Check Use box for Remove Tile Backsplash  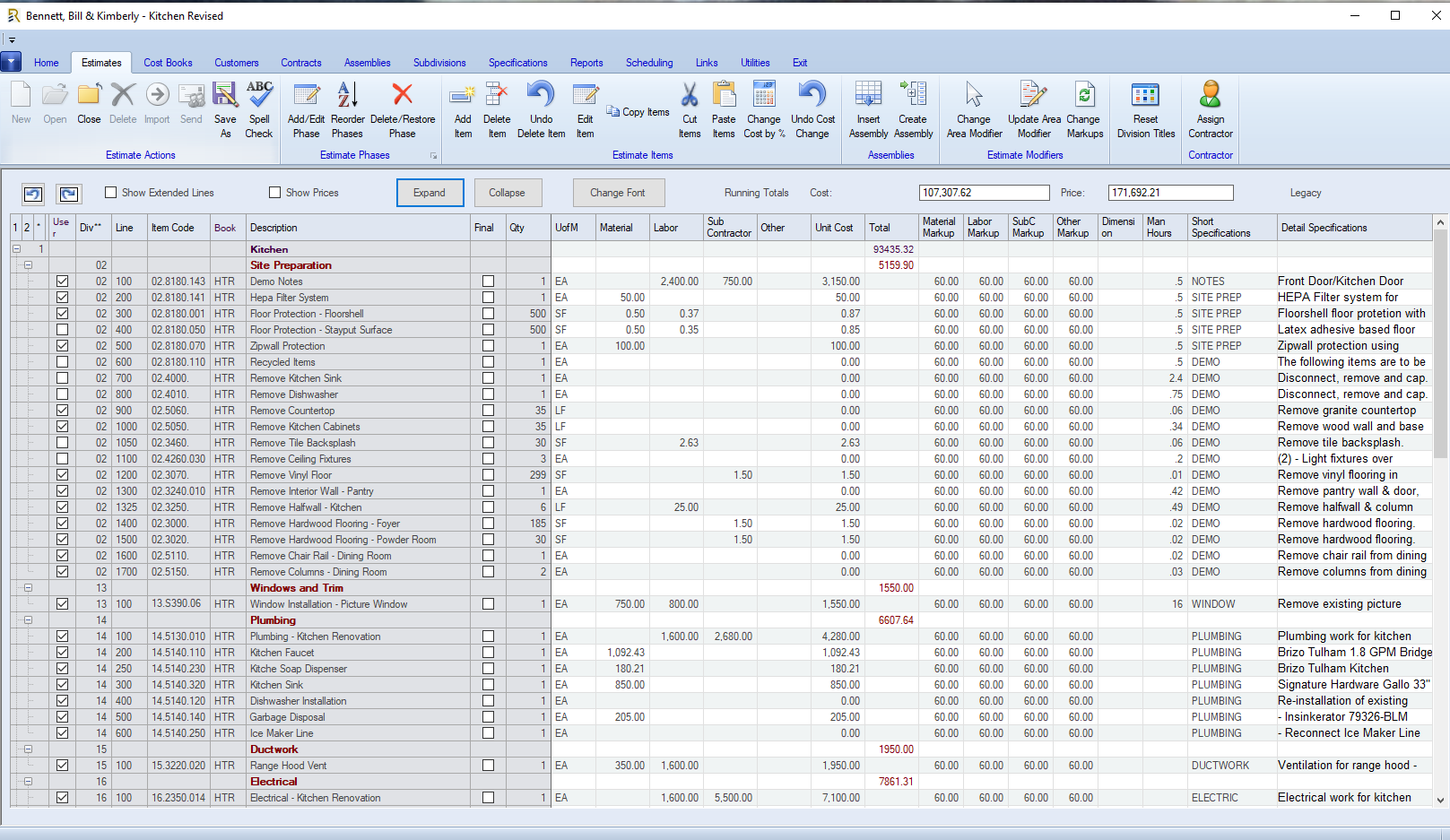[x=62, y=443]
